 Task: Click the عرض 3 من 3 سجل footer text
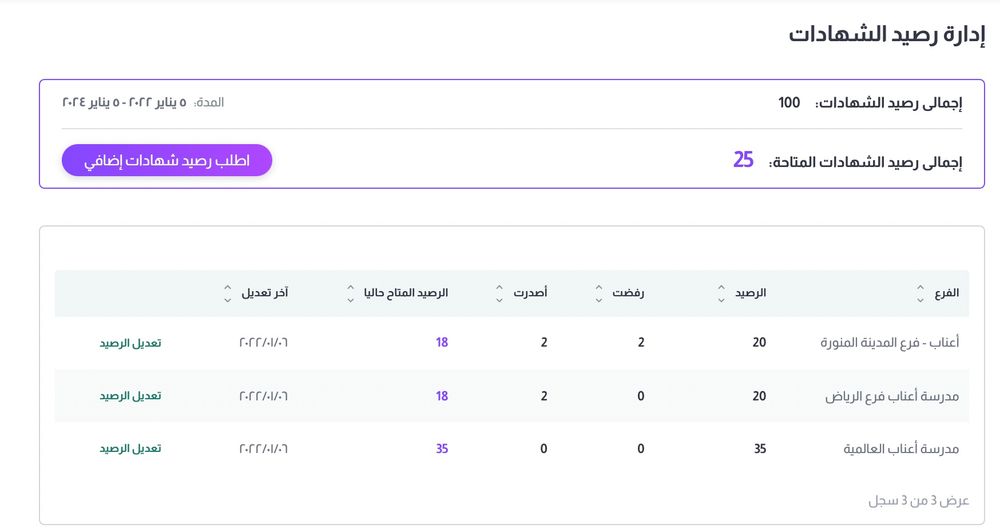click(918, 501)
